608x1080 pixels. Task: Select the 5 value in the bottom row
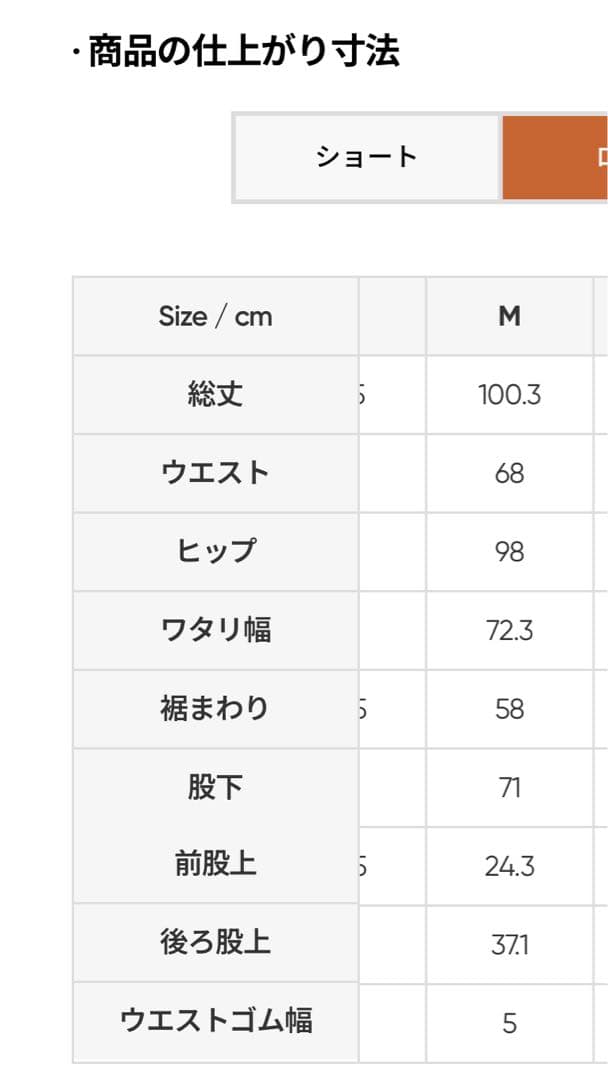pos(510,1021)
